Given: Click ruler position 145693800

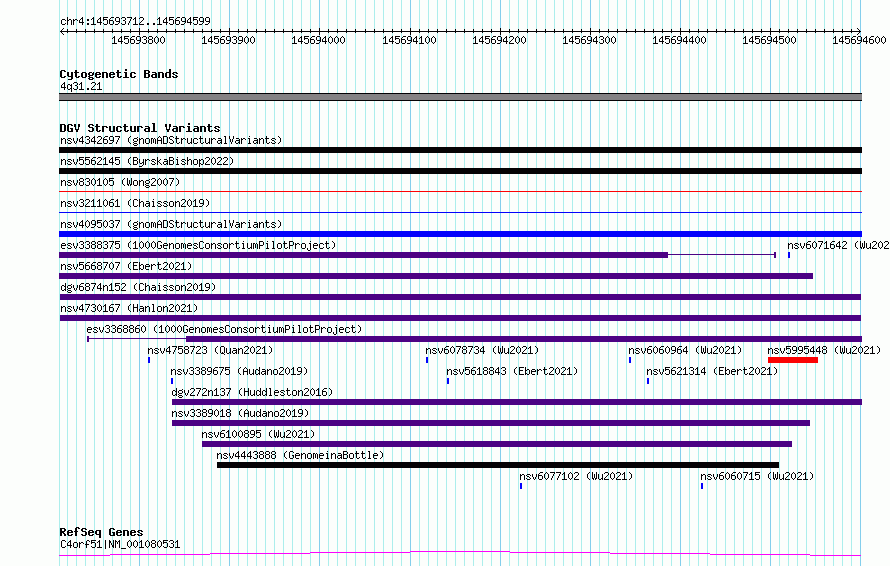Looking at the screenshot, I should [138, 40].
